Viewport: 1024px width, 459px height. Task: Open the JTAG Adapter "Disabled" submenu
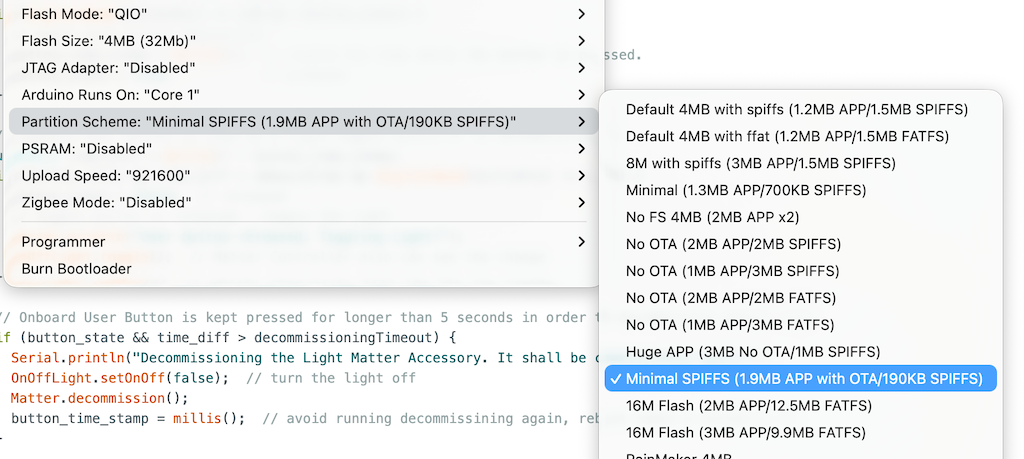click(300, 68)
